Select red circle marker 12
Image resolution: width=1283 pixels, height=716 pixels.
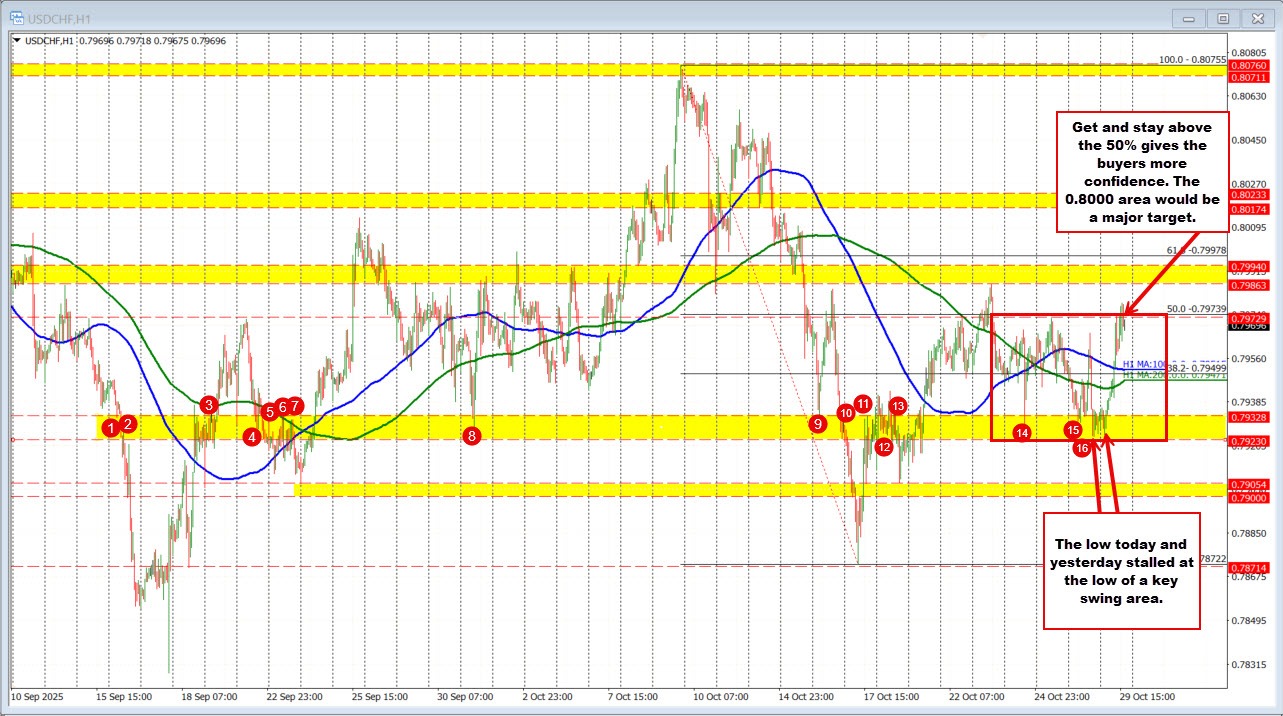click(884, 448)
